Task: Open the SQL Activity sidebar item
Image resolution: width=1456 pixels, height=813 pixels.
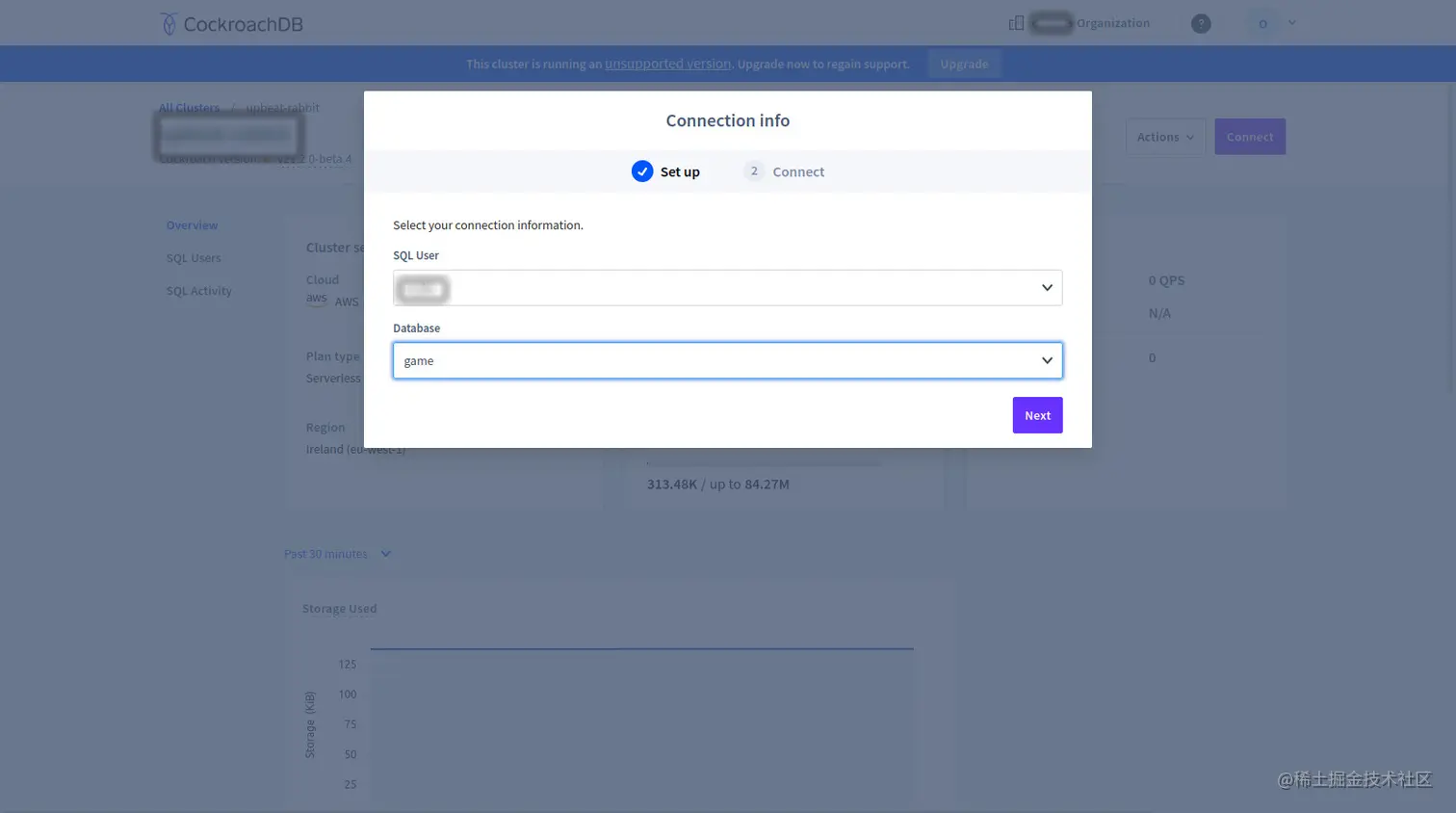Action: 198,291
